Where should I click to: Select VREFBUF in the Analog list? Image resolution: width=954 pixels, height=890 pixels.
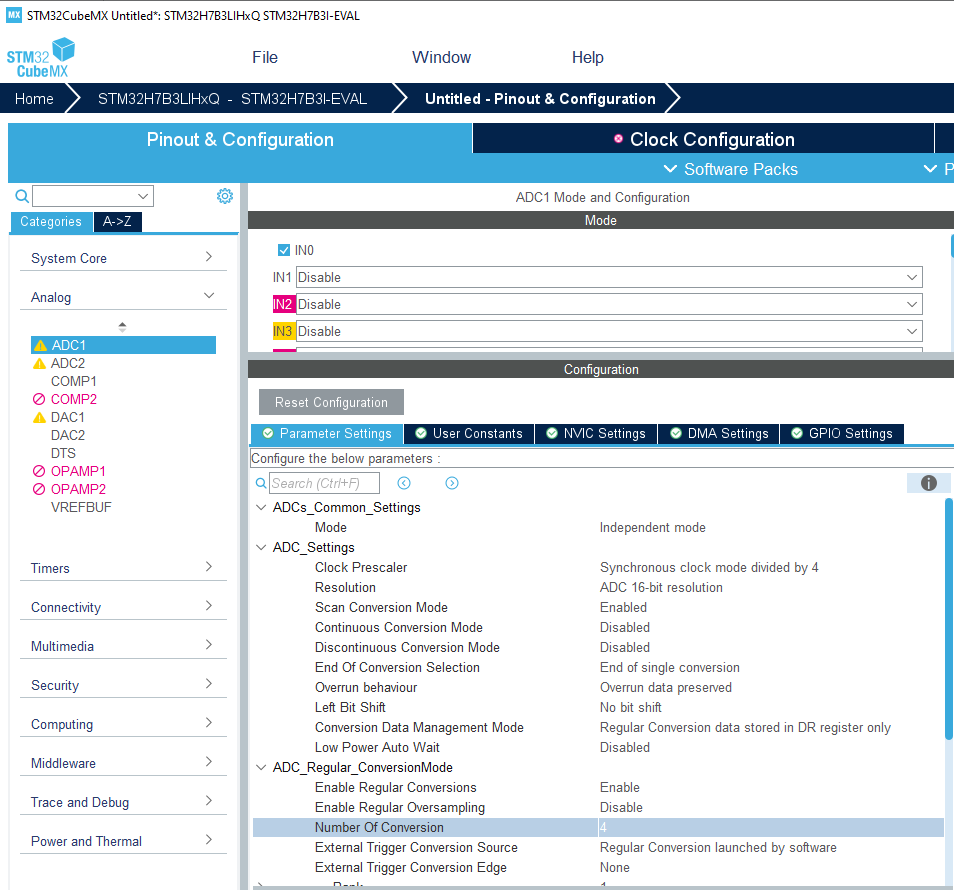pos(81,507)
